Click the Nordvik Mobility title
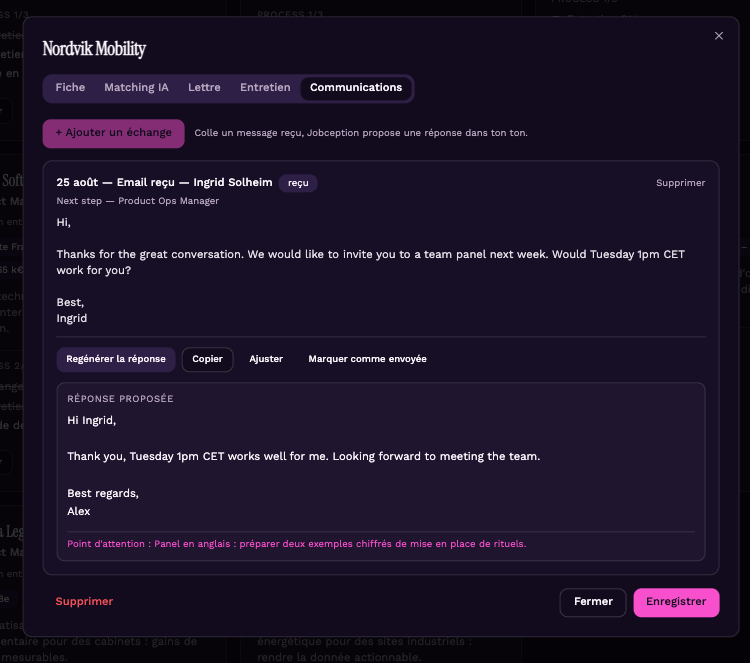This screenshot has height=663, width=750. click(94, 49)
